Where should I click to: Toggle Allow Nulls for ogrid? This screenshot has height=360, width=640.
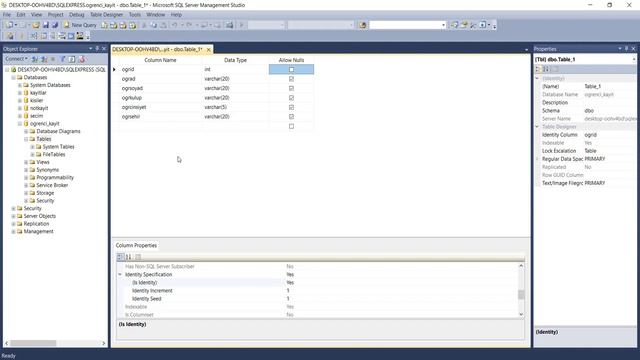(x=291, y=69)
